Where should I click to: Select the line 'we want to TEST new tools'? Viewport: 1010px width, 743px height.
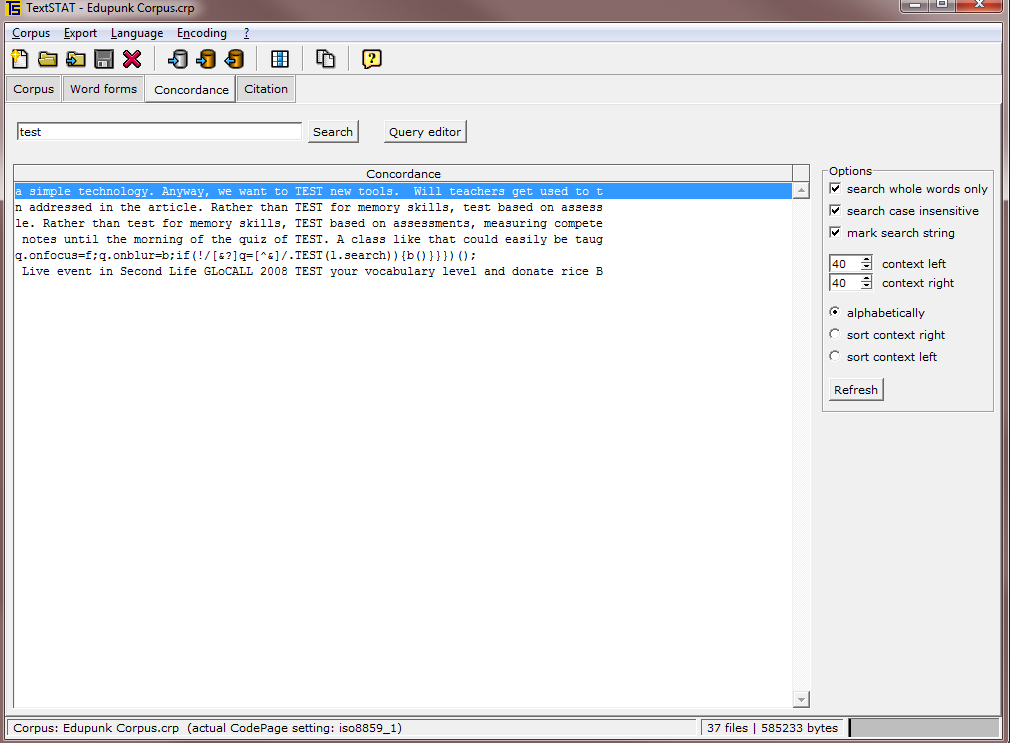pyautogui.click(x=403, y=191)
